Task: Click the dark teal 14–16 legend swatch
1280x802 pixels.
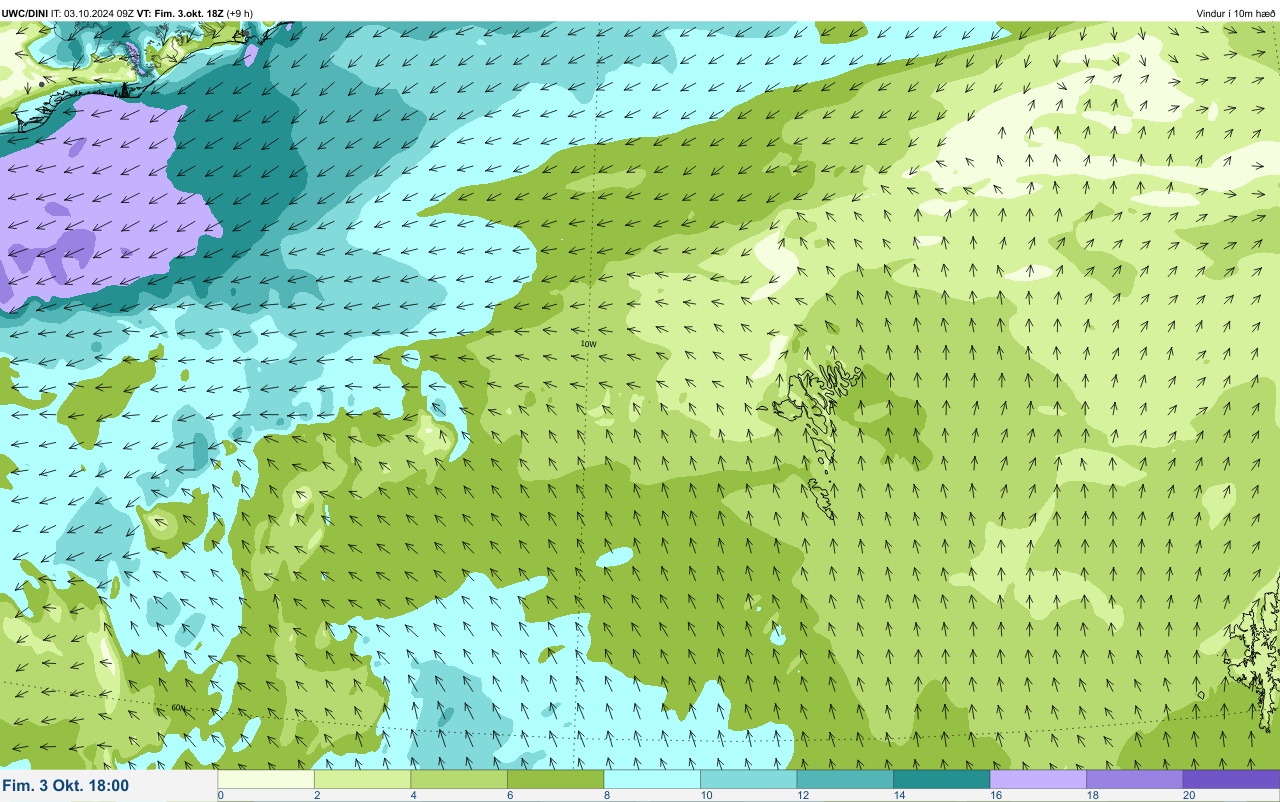Action: point(941,779)
